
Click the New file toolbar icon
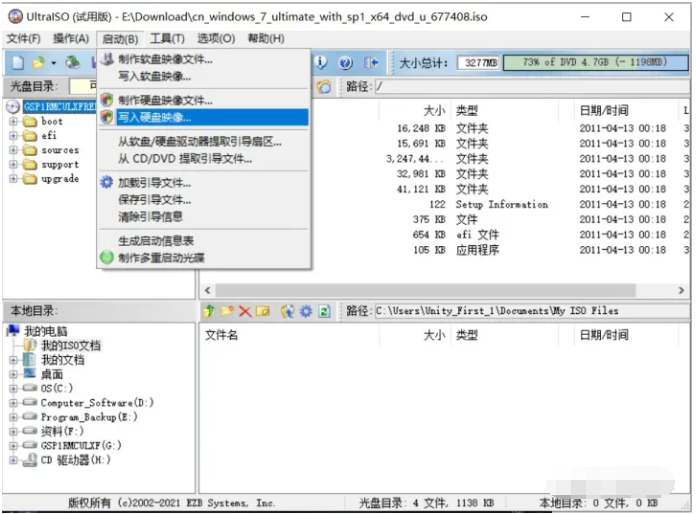[18, 63]
